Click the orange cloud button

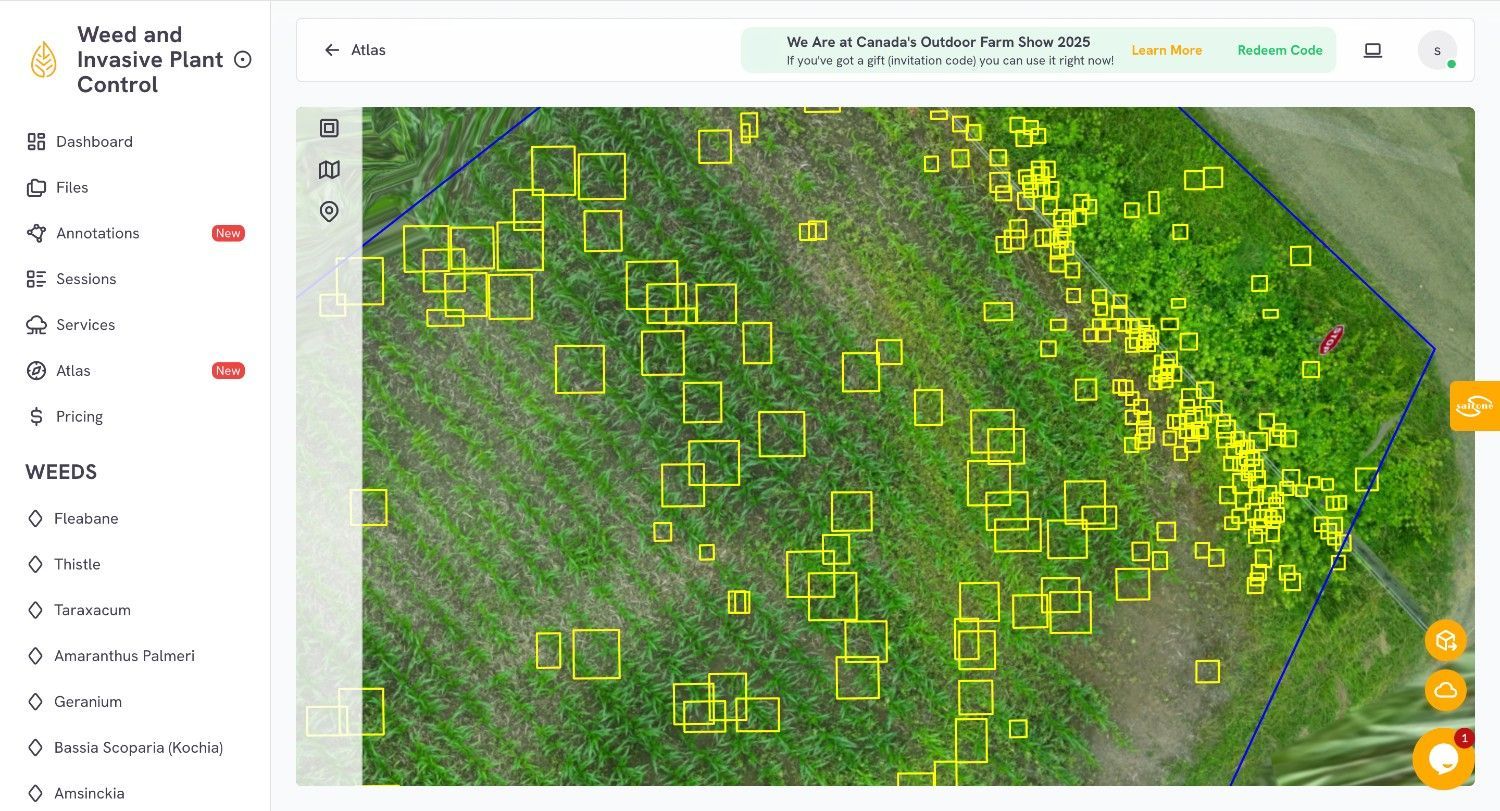[x=1445, y=690]
